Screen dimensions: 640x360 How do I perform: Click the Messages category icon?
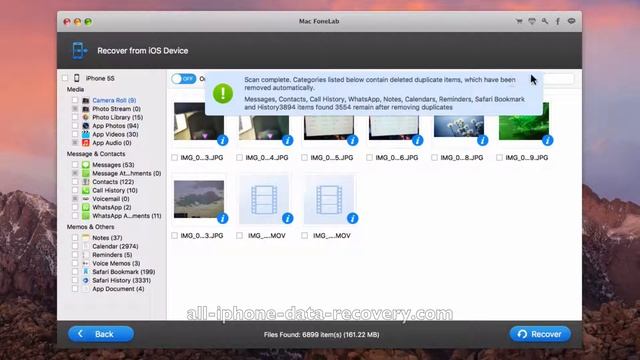[x=86, y=164]
